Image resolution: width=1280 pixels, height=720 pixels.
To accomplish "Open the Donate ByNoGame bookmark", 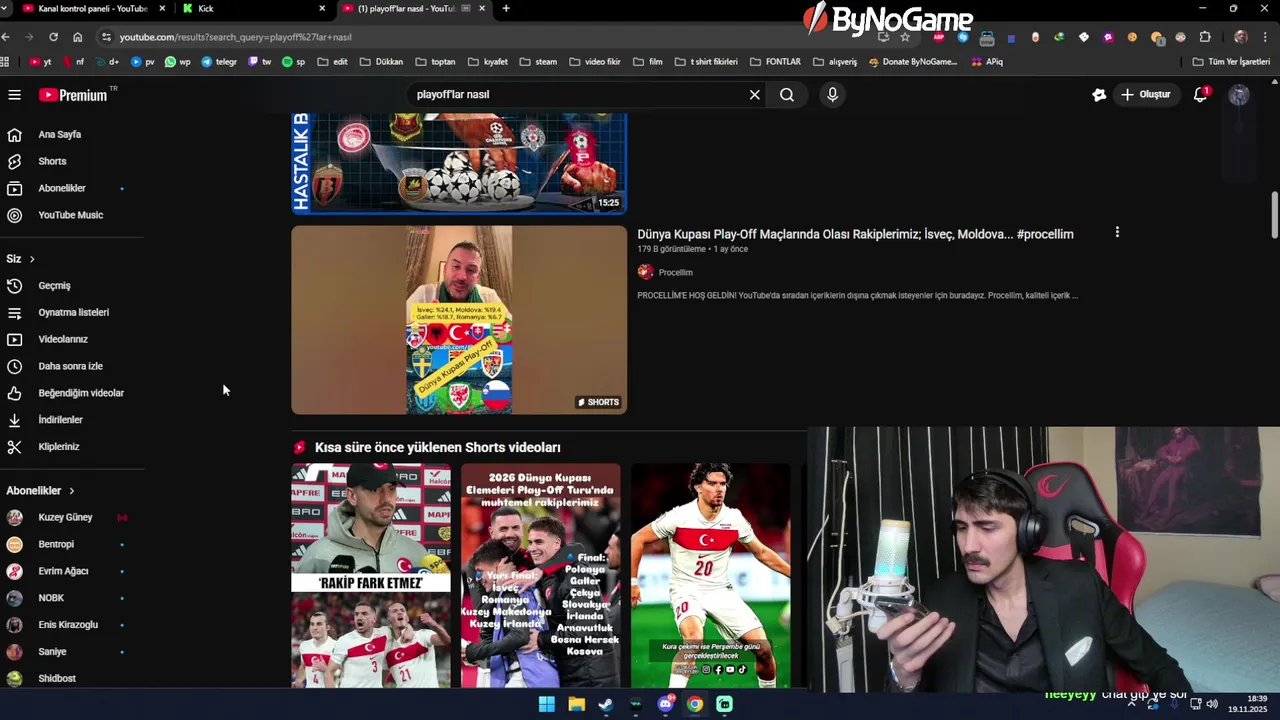I will pyautogui.click(x=912, y=62).
